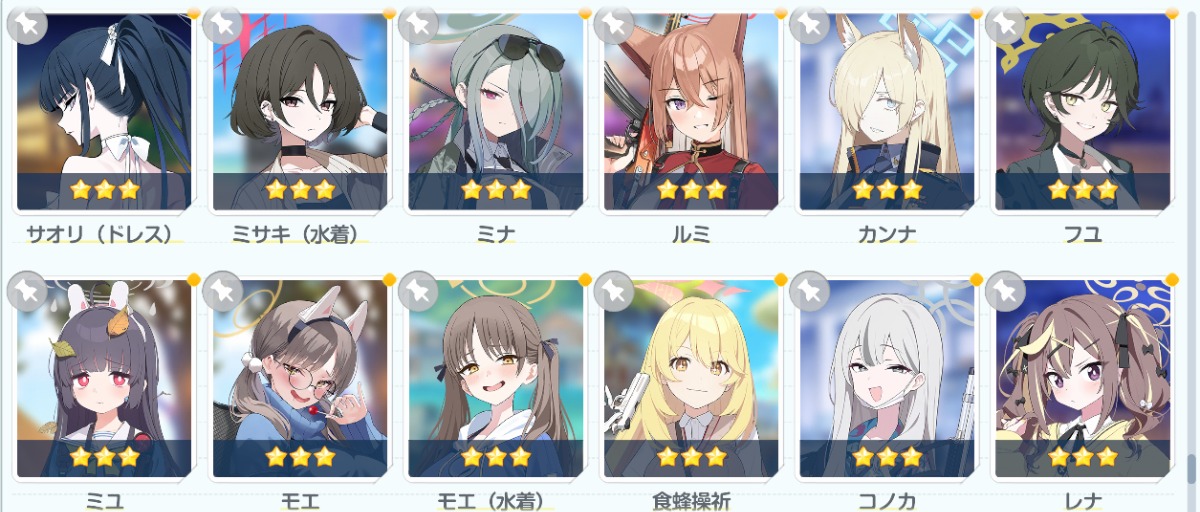This screenshot has height=512, width=1200.
Task: Click pin icon on ルミ card
Action: point(614,24)
